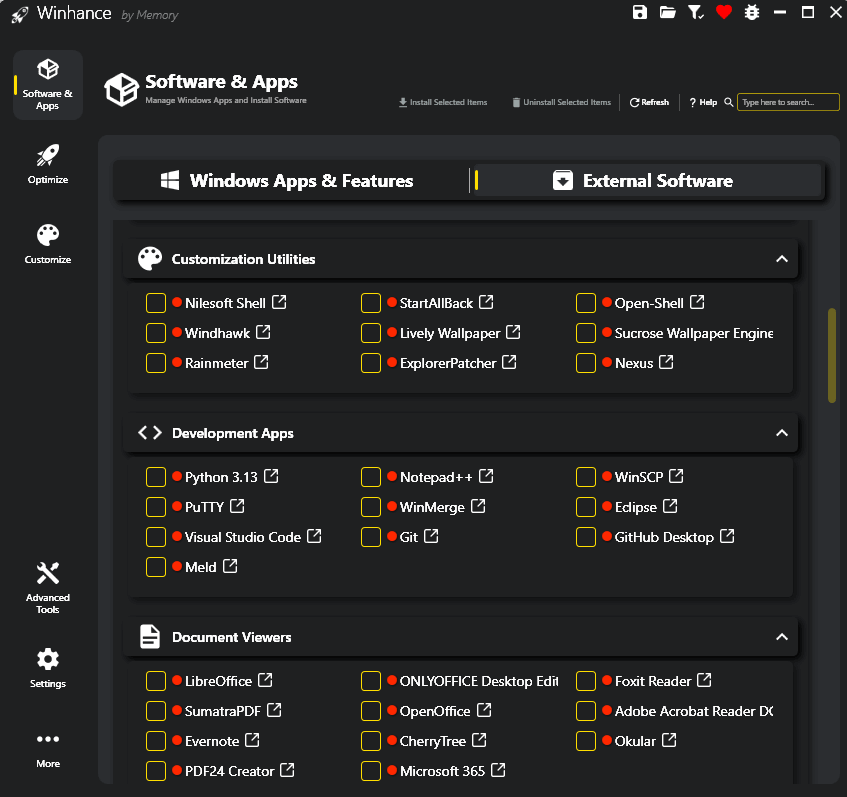Viewport: 847px width, 797px height.
Task: Select the External Software tab
Action: (646, 181)
